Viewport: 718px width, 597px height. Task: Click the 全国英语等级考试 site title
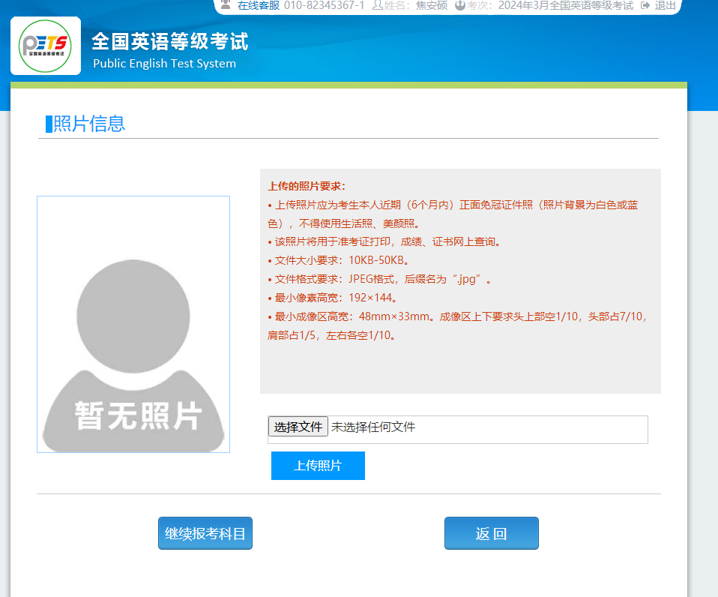click(x=170, y=42)
